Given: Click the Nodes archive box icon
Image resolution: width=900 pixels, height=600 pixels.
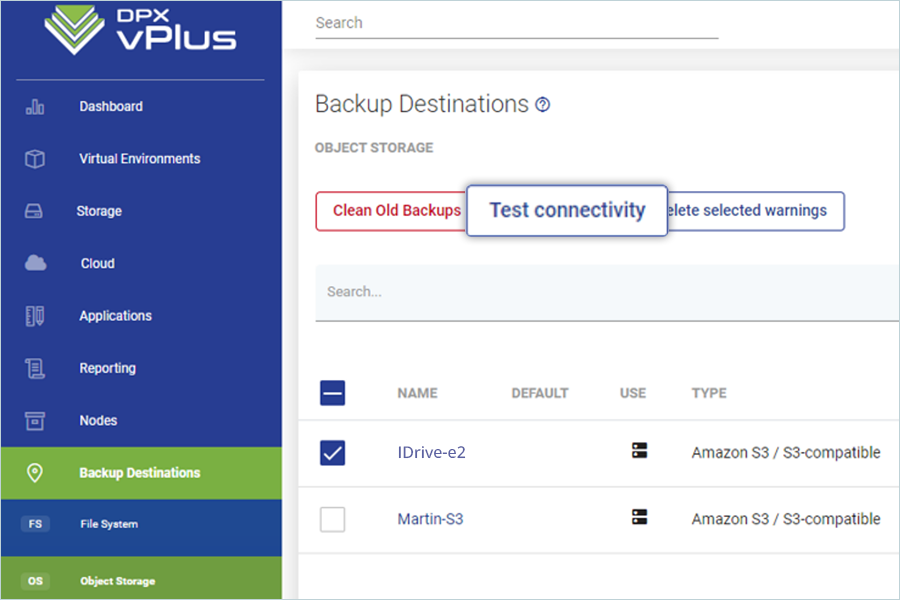Looking at the screenshot, I should (x=35, y=421).
